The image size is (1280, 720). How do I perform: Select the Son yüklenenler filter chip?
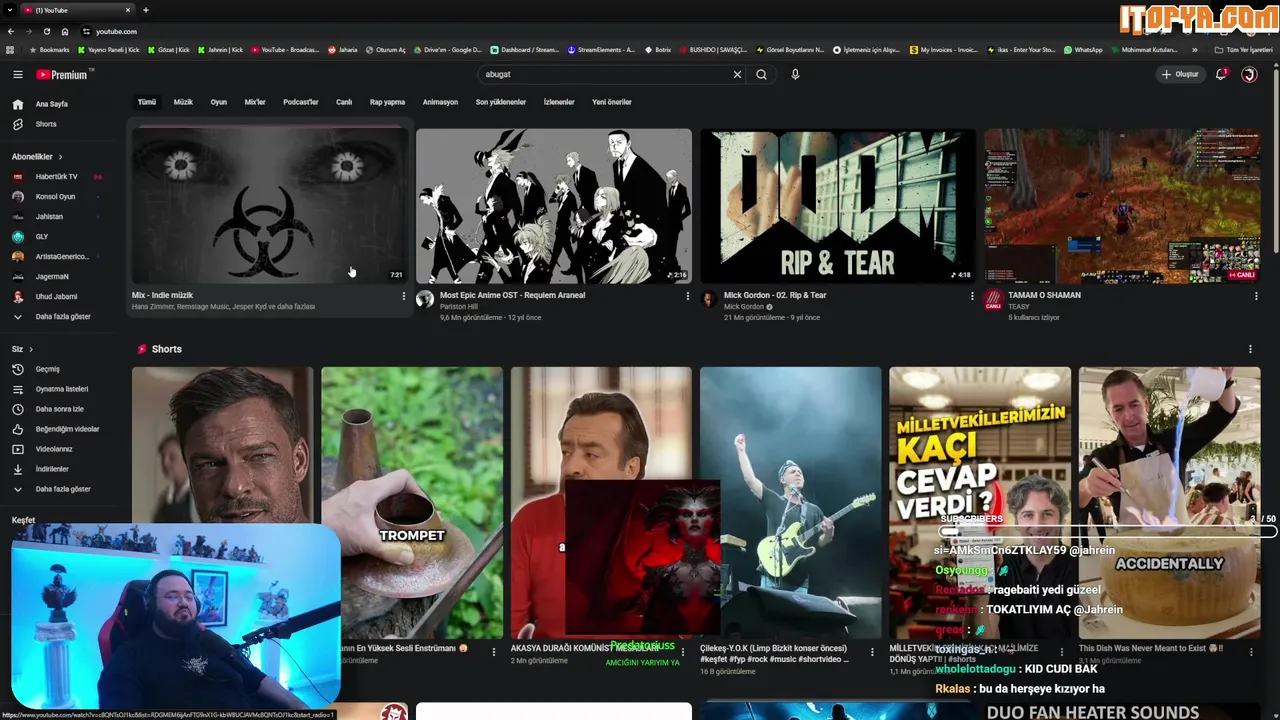click(501, 102)
